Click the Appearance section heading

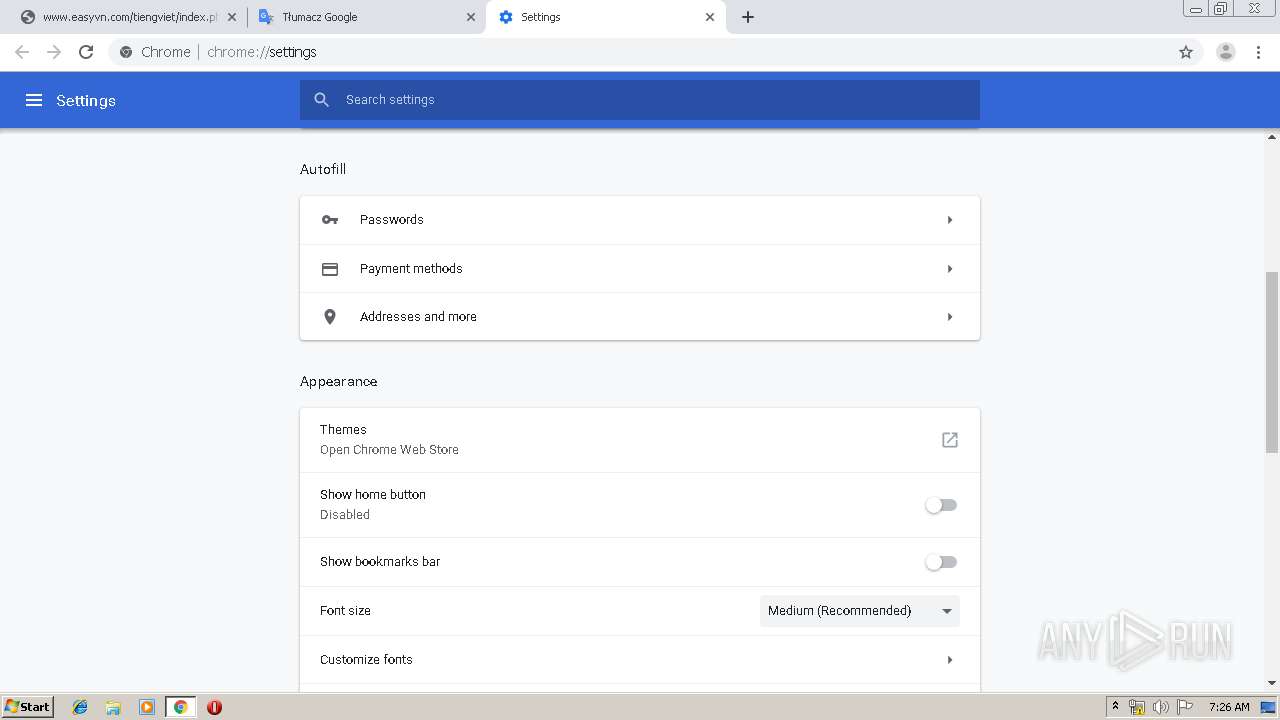339,382
